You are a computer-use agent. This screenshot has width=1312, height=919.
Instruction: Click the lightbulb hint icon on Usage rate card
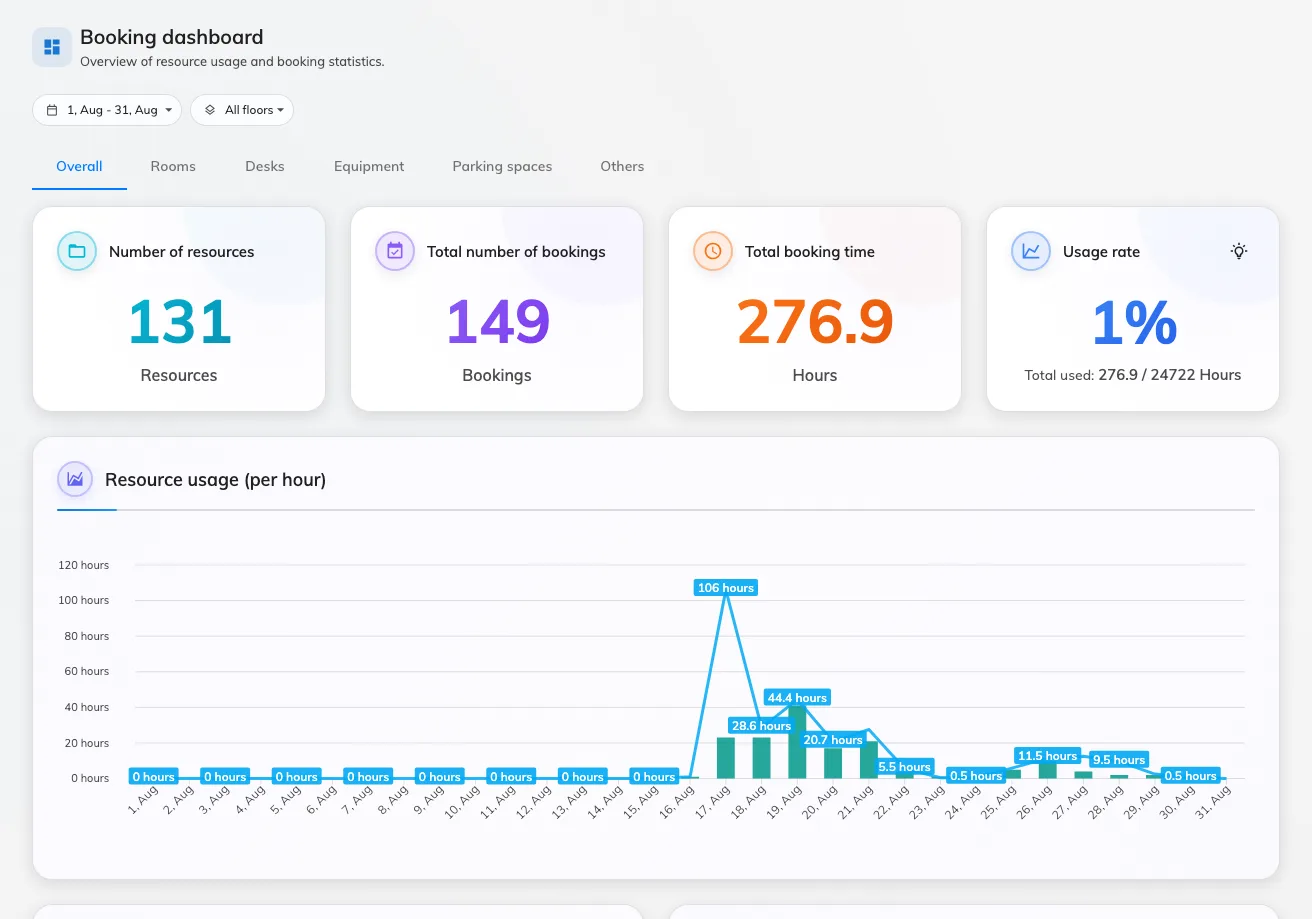(x=1239, y=252)
